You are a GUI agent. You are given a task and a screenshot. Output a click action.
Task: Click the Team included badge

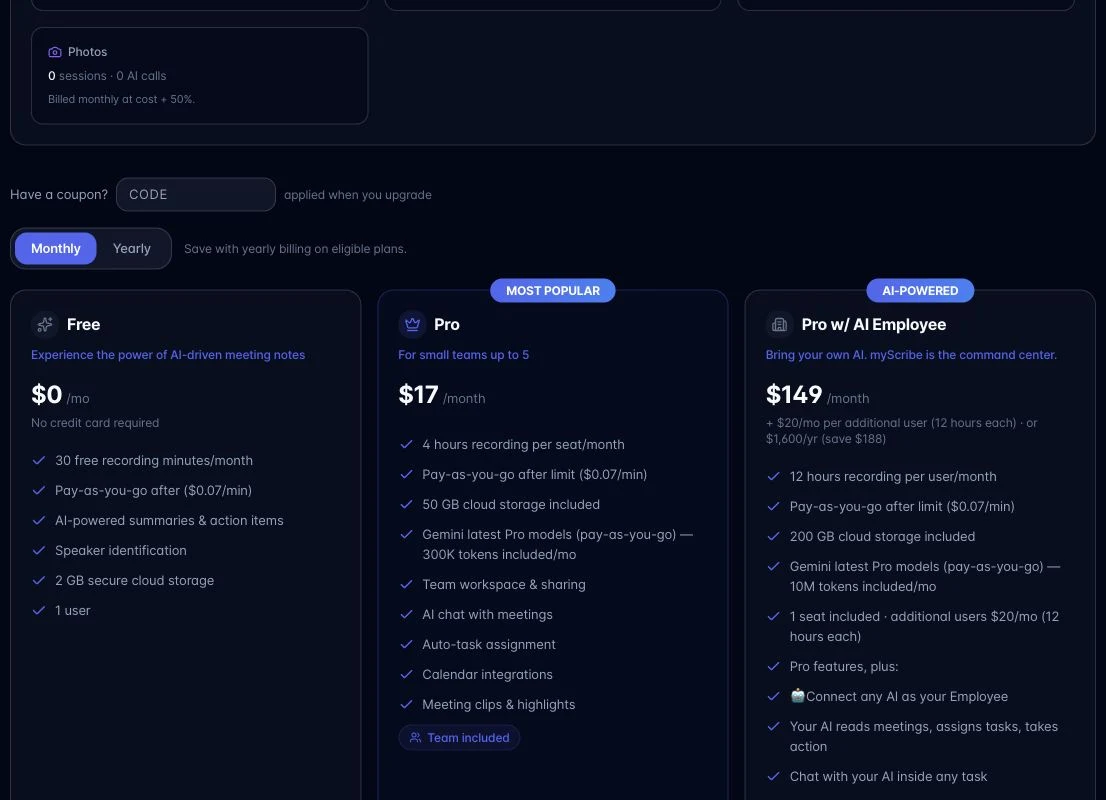click(x=459, y=737)
